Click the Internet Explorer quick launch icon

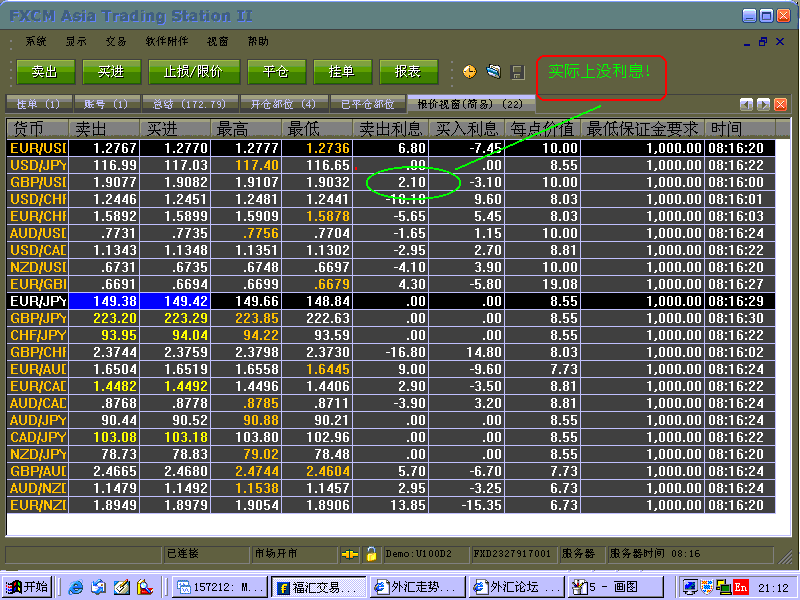(76, 587)
